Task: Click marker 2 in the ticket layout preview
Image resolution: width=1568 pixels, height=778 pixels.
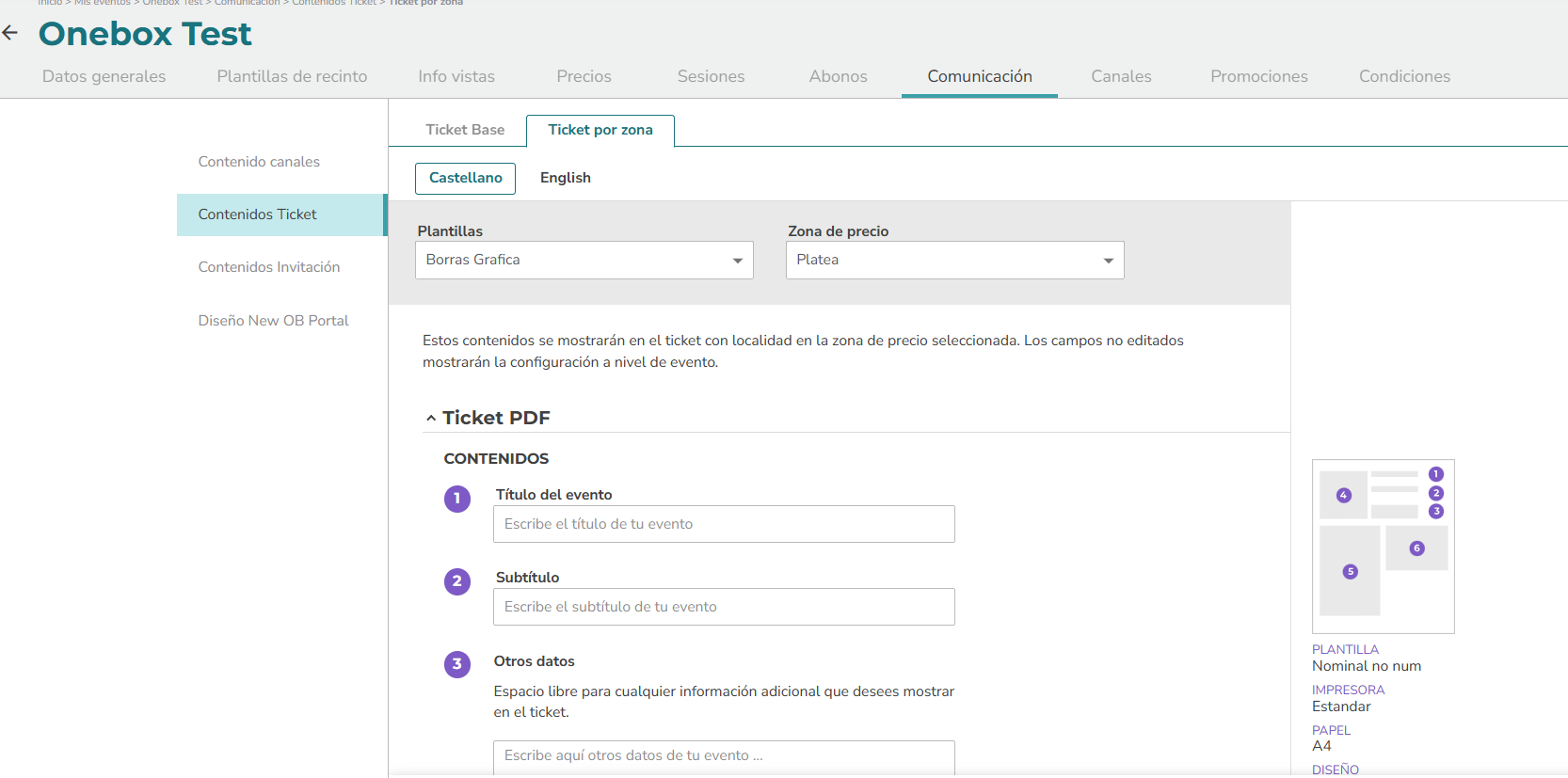Action: pos(1436,493)
